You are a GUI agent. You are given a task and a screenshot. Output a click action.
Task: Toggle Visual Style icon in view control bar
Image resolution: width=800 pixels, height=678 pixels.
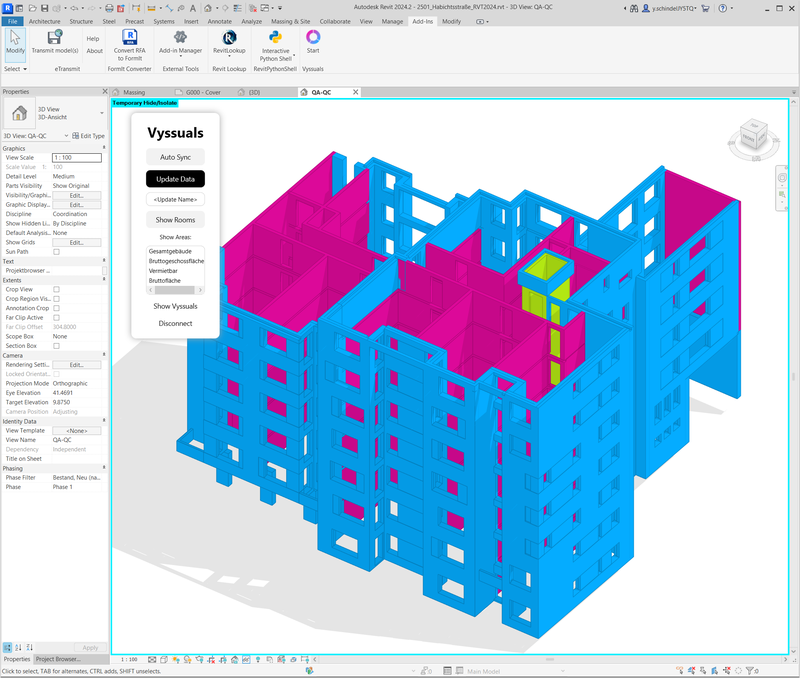point(164,660)
